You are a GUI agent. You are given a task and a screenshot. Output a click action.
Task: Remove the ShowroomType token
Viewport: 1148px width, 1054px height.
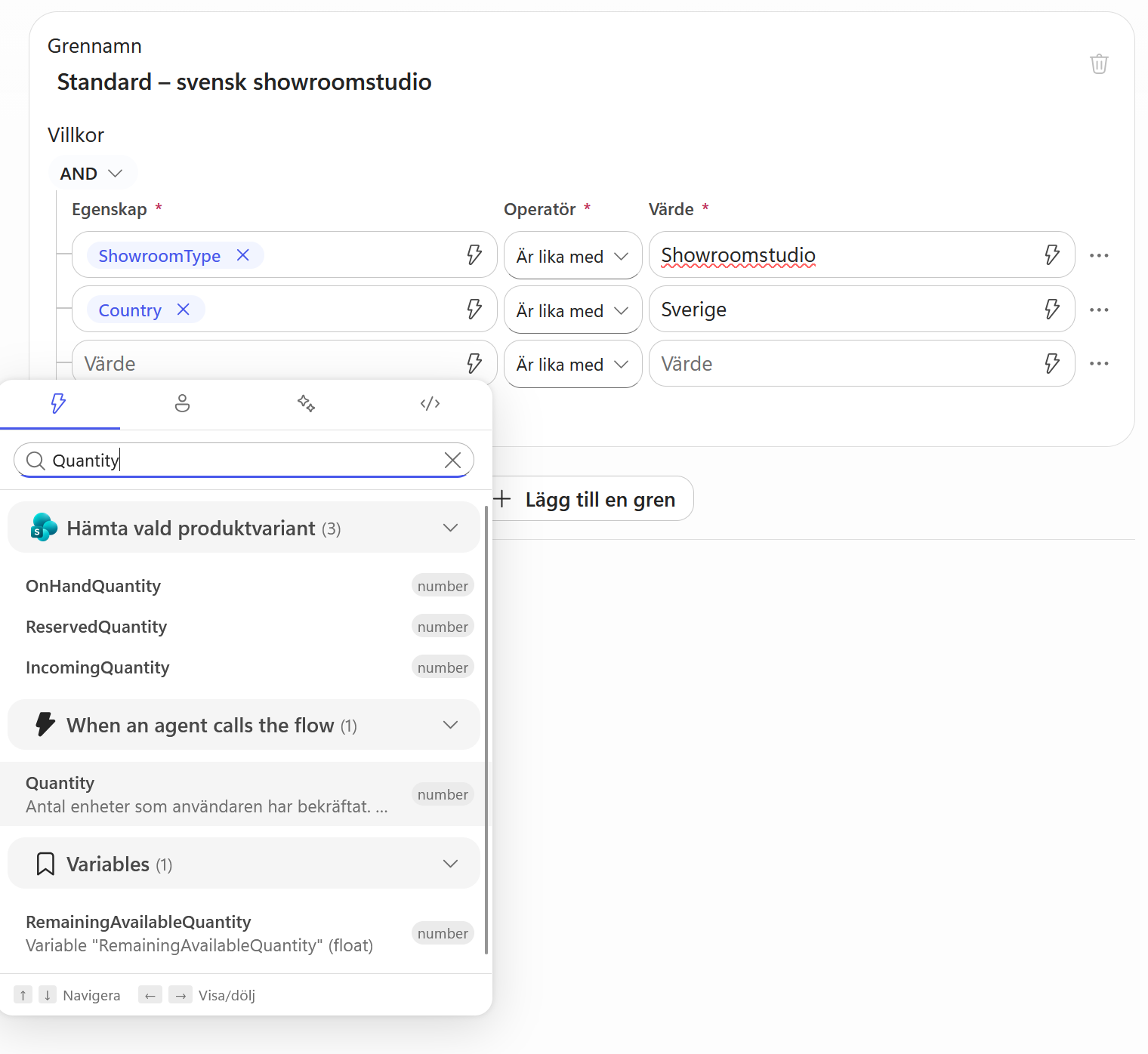point(242,255)
